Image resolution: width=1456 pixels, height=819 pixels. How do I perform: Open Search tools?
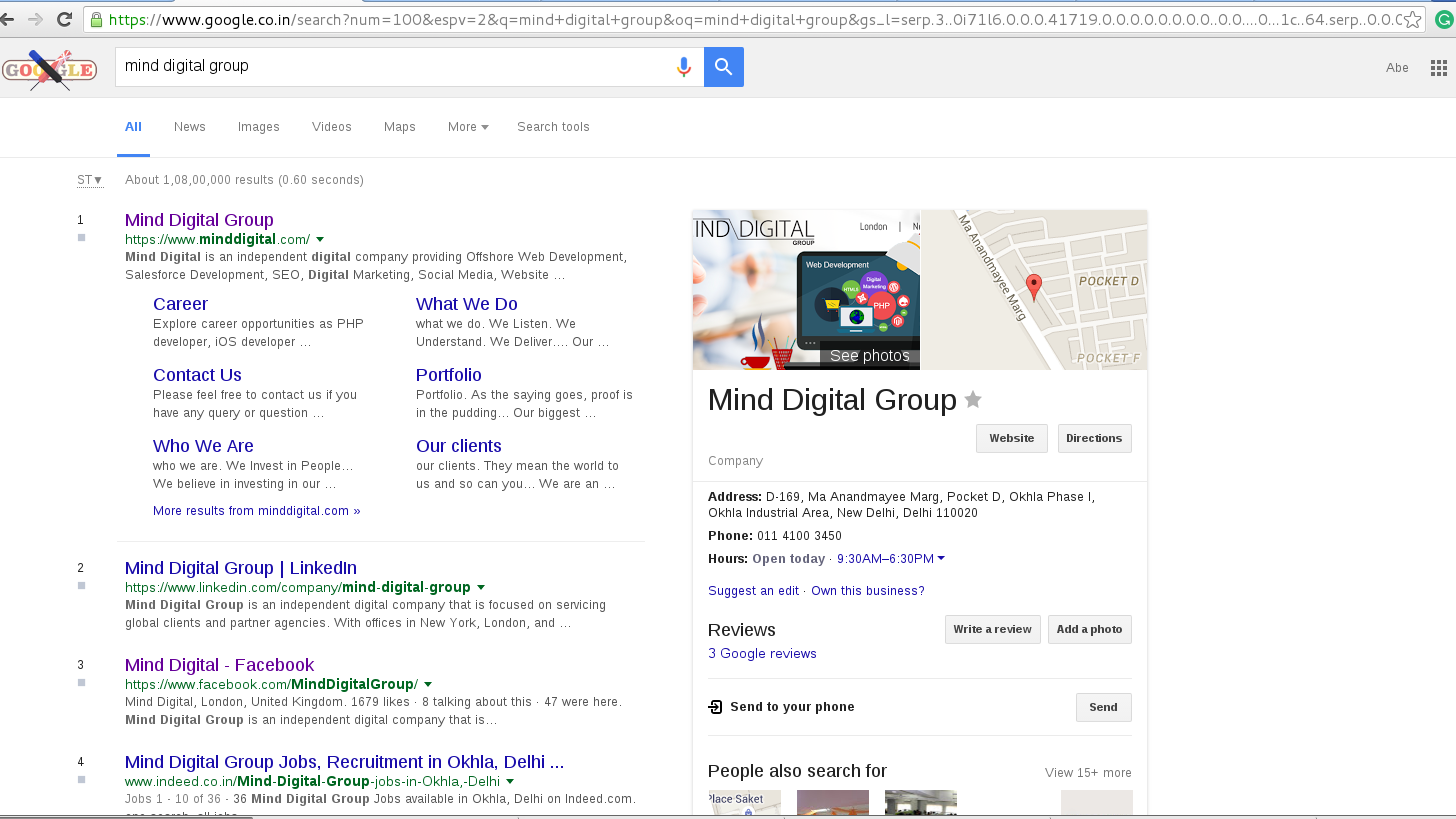coord(553,127)
